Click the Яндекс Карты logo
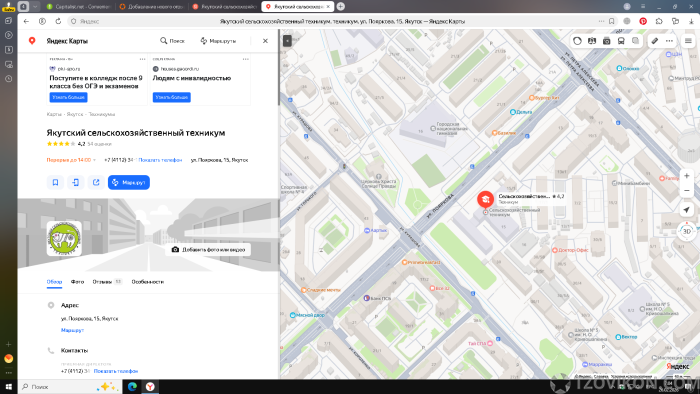This screenshot has height=394, width=700. coord(58,41)
